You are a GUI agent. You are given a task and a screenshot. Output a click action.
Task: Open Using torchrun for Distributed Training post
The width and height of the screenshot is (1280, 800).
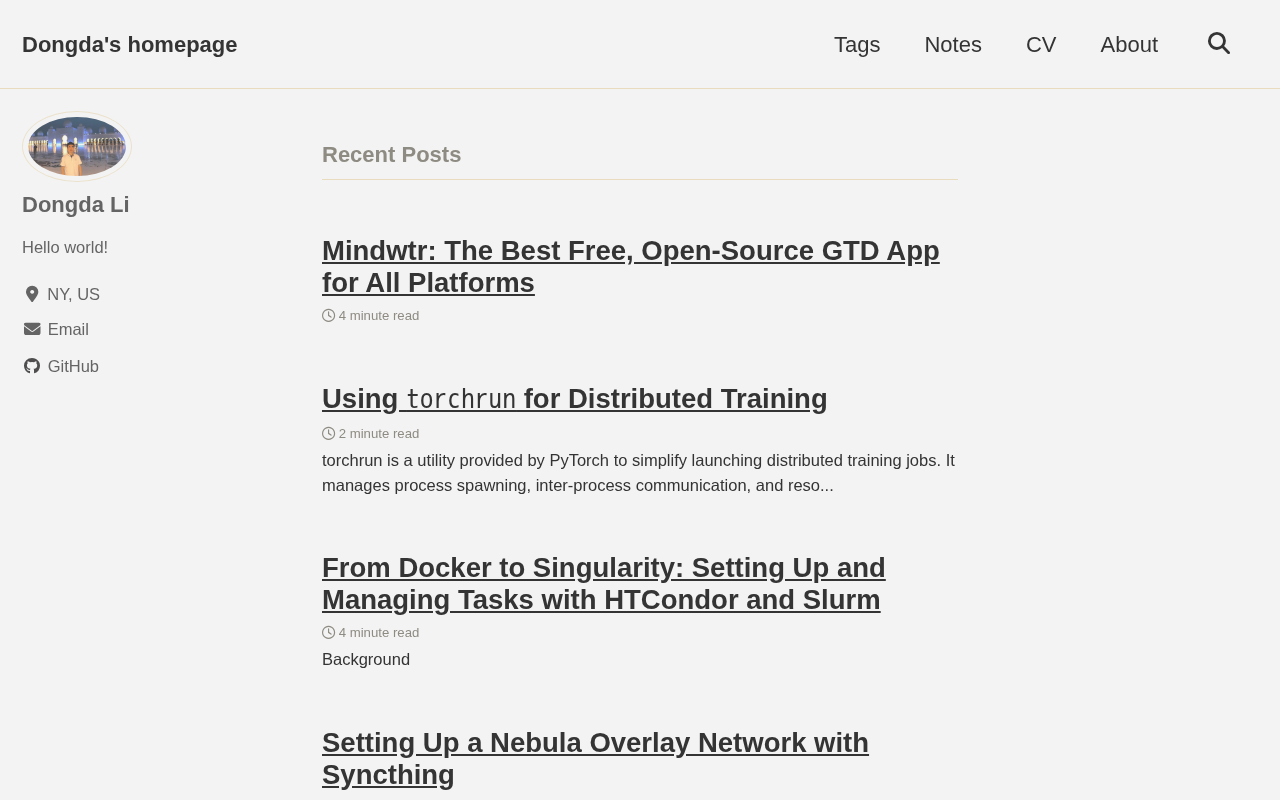(x=575, y=398)
